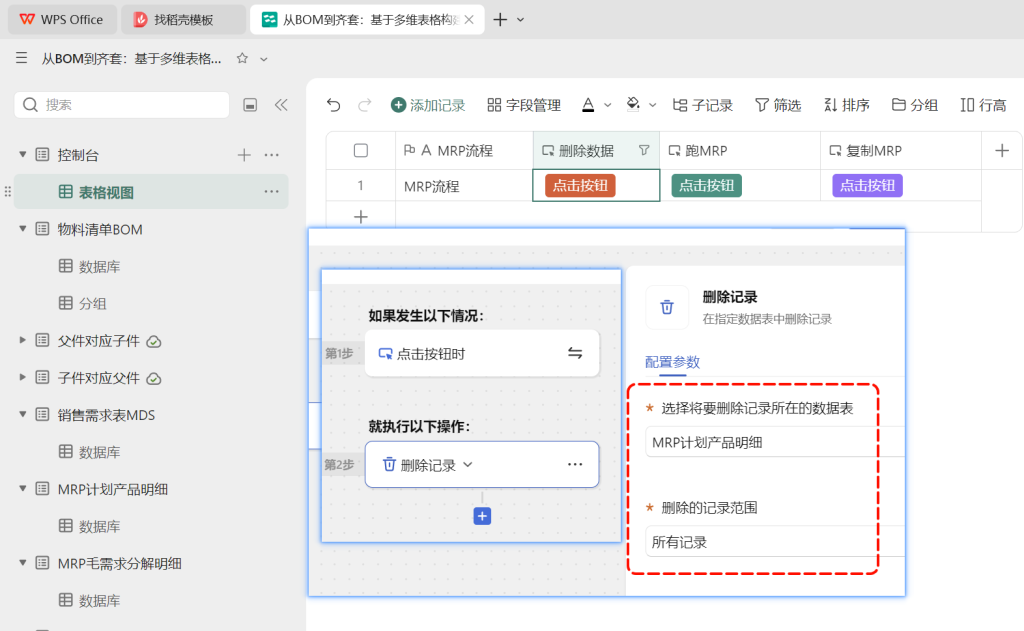Open a new tab with plus
The height and width of the screenshot is (631, 1024).
point(500,20)
